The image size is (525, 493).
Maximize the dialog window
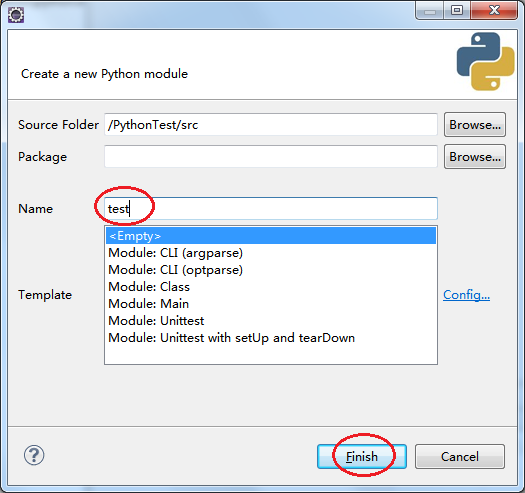point(457,11)
